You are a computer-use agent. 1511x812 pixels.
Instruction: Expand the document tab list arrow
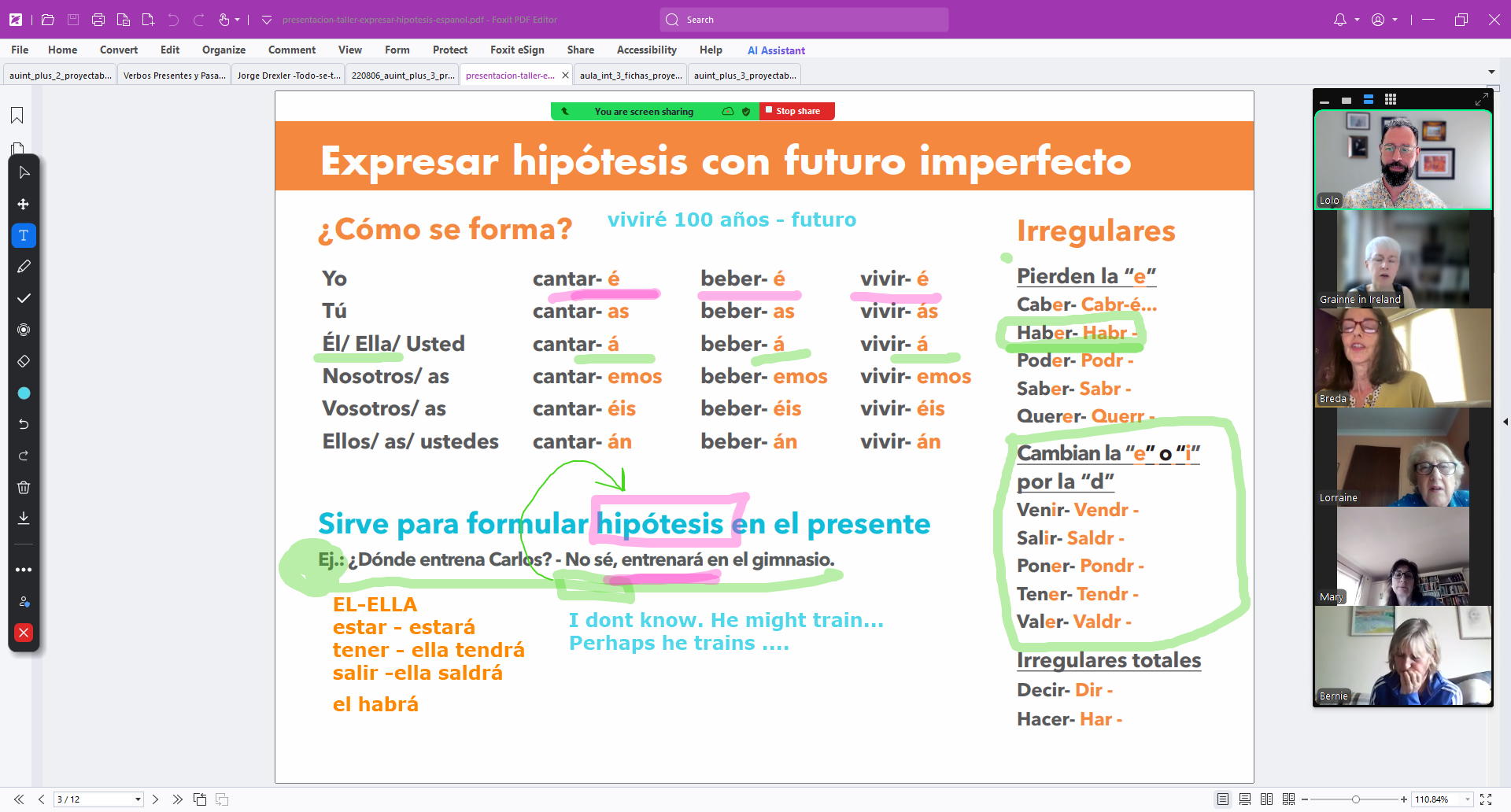1491,72
